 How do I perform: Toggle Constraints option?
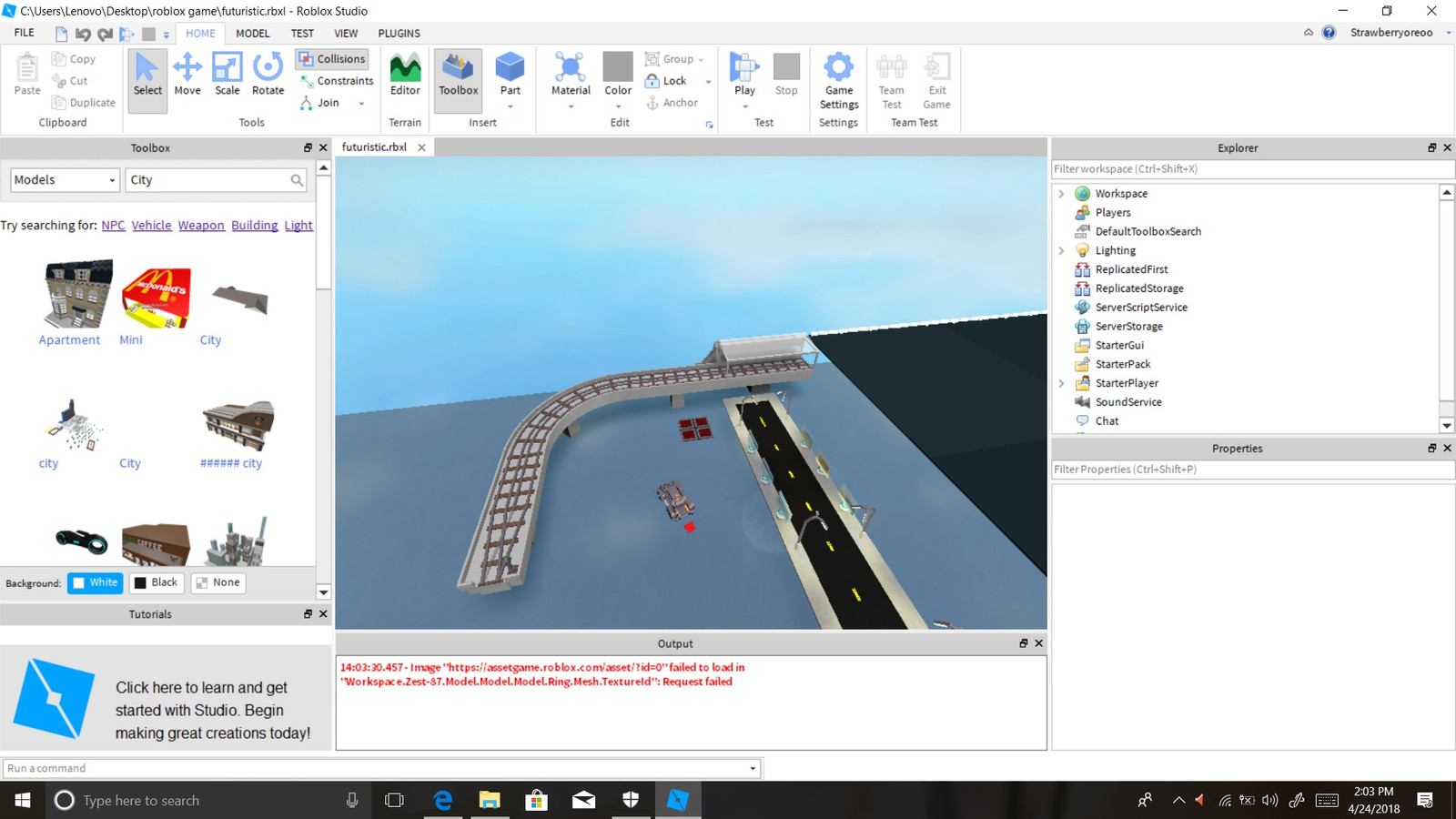coord(337,81)
